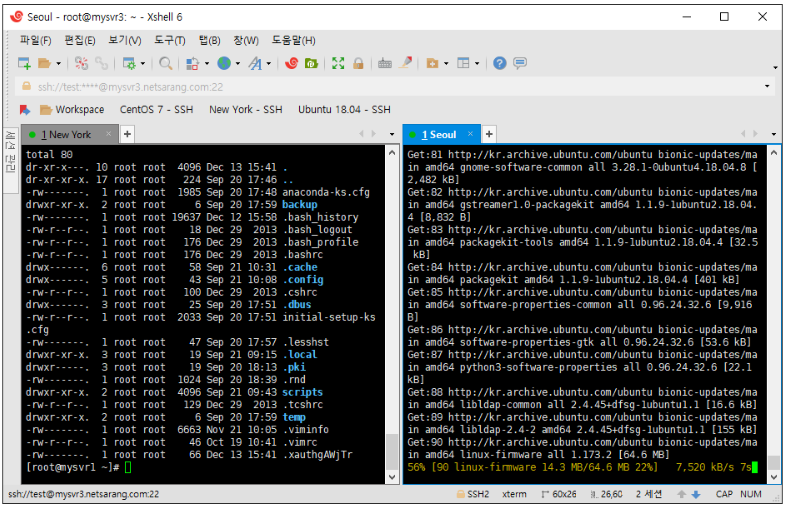
Task: Expand the session properties dropdown arrow
Action: [x=143, y=64]
